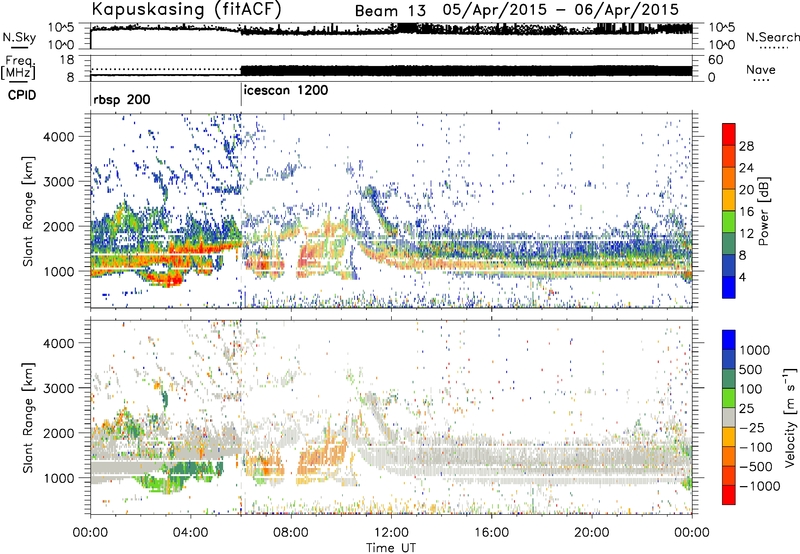Click the '16' value on Power color bar

746,212
